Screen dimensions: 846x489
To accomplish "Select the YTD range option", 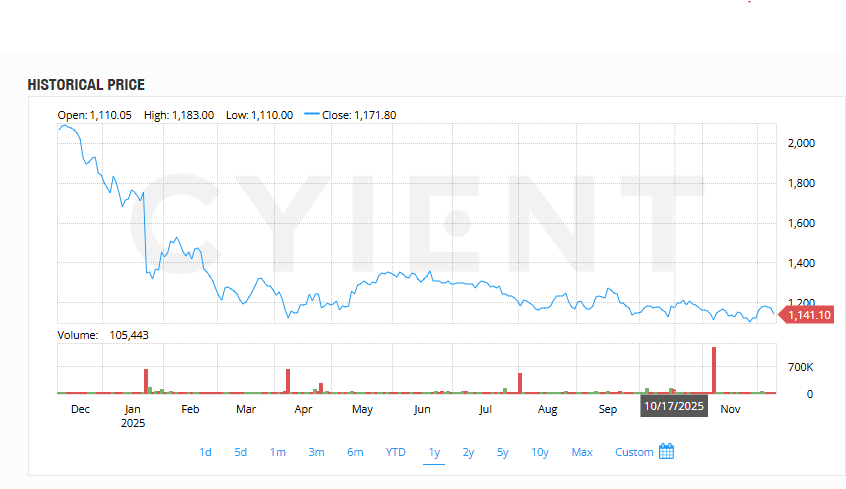I will (x=396, y=452).
